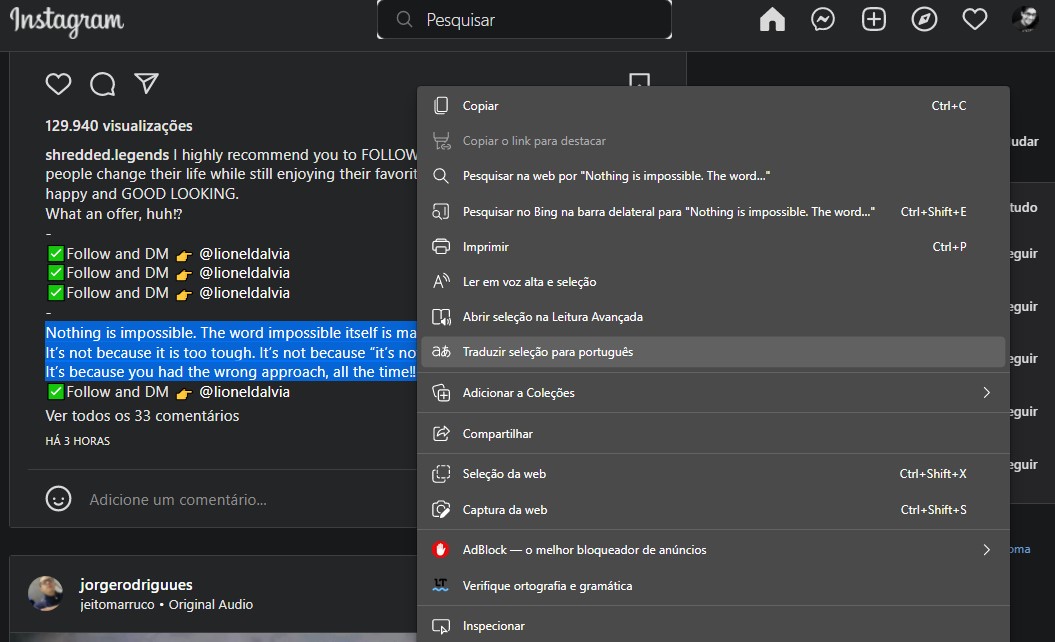Image resolution: width=1055 pixels, height=642 pixels.
Task: Focus the Pesquisar search field
Action: tap(524, 20)
